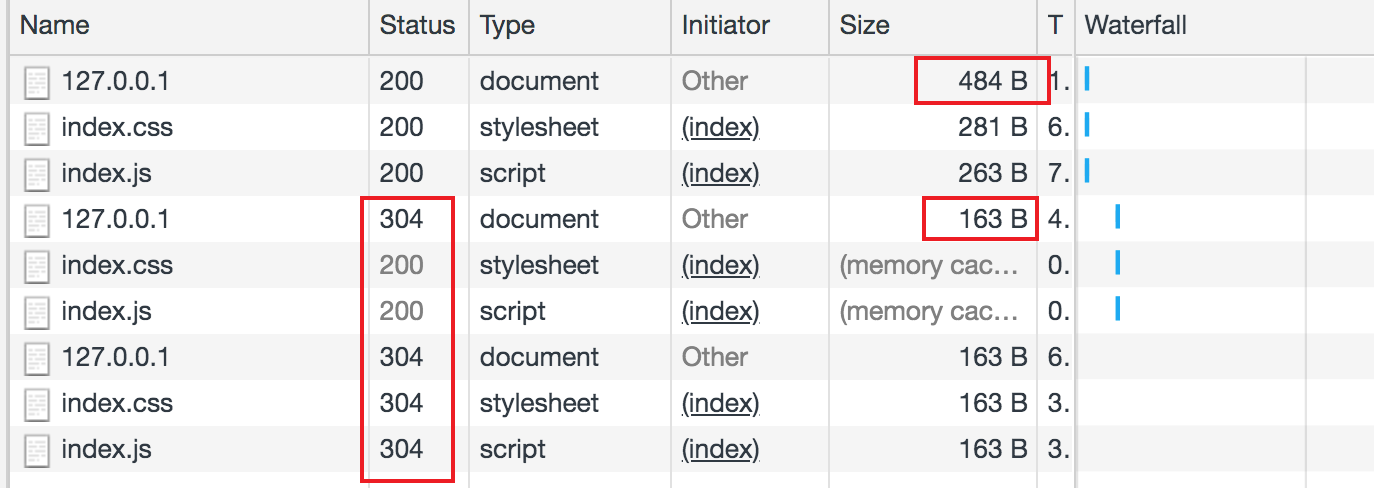1374x488 pixels.
Task: Click file icon of the memory-cached index.css request
Action: [37, 266]
